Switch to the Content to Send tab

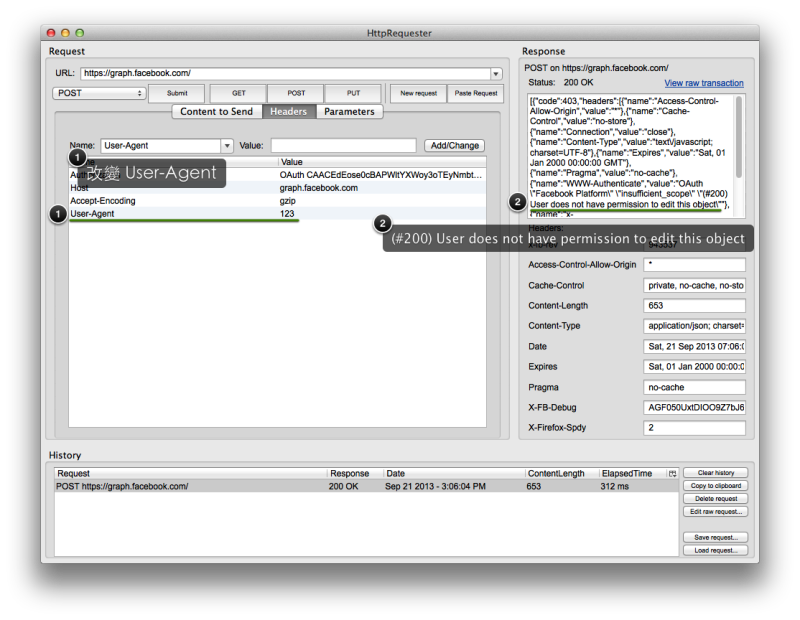click(x=216, y=111)
